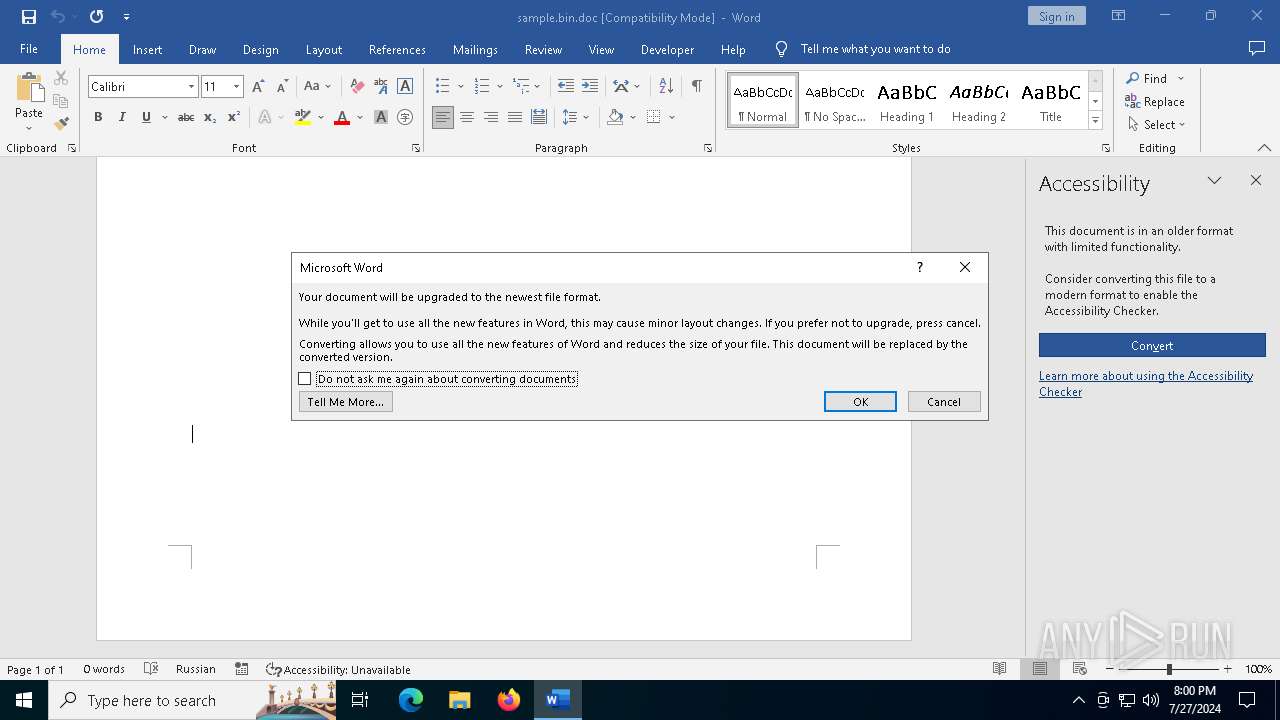Expand the Numbering list dropdown
The height and width of the screenshot is (720, 1280).
(499, 87)
